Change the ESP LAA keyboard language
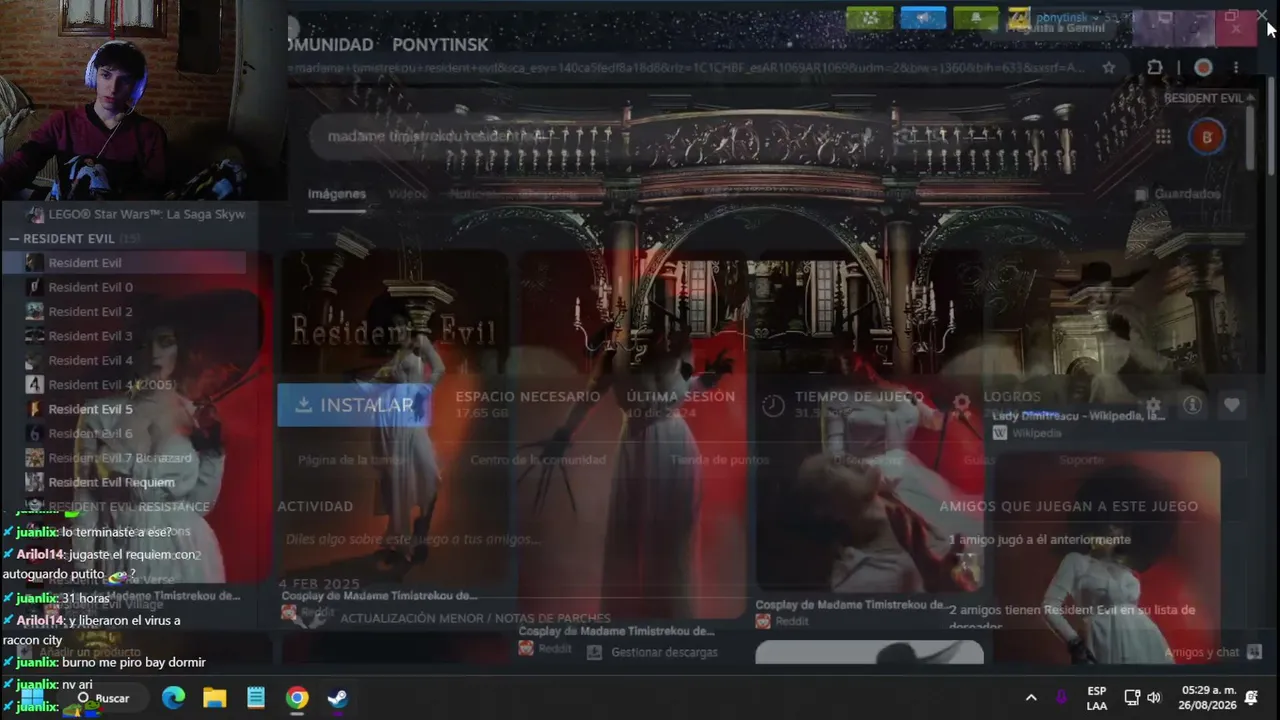1280x720 pixels. coord(1096,698)
